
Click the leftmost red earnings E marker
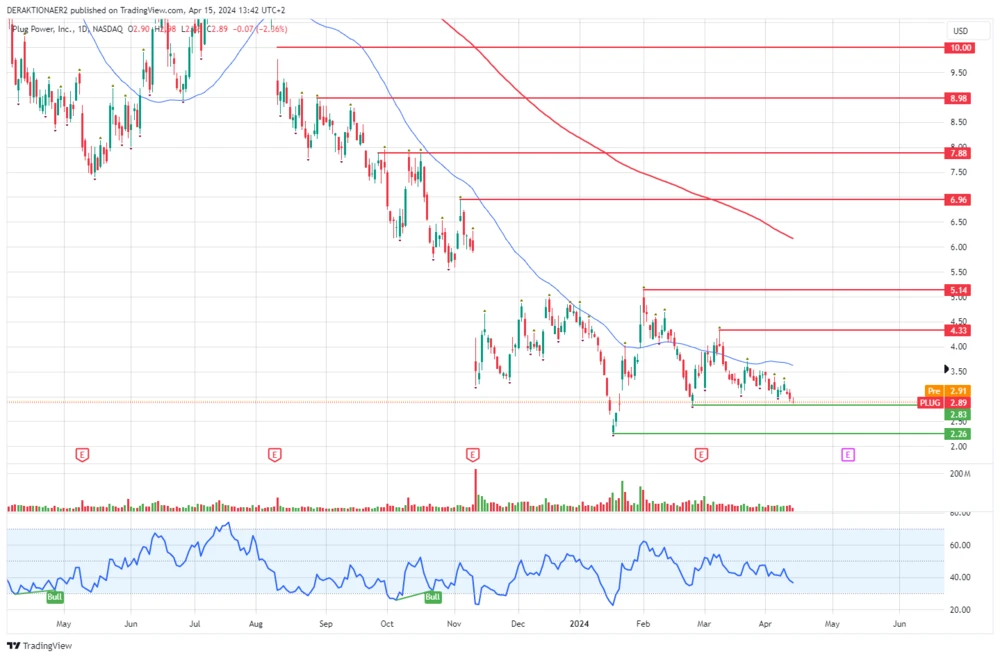(82, 455)
